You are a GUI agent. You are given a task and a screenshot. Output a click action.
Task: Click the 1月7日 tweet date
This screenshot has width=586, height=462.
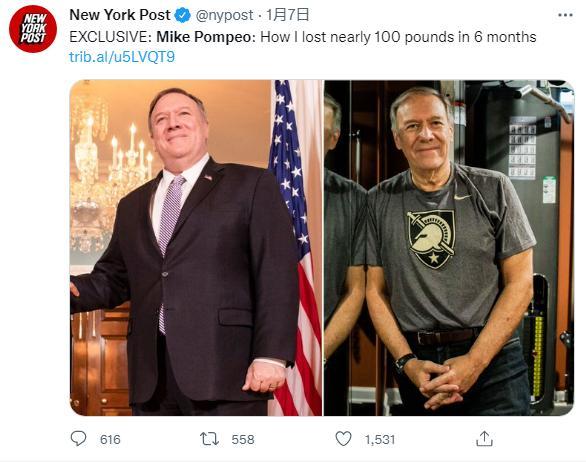[x=288, y=15]
